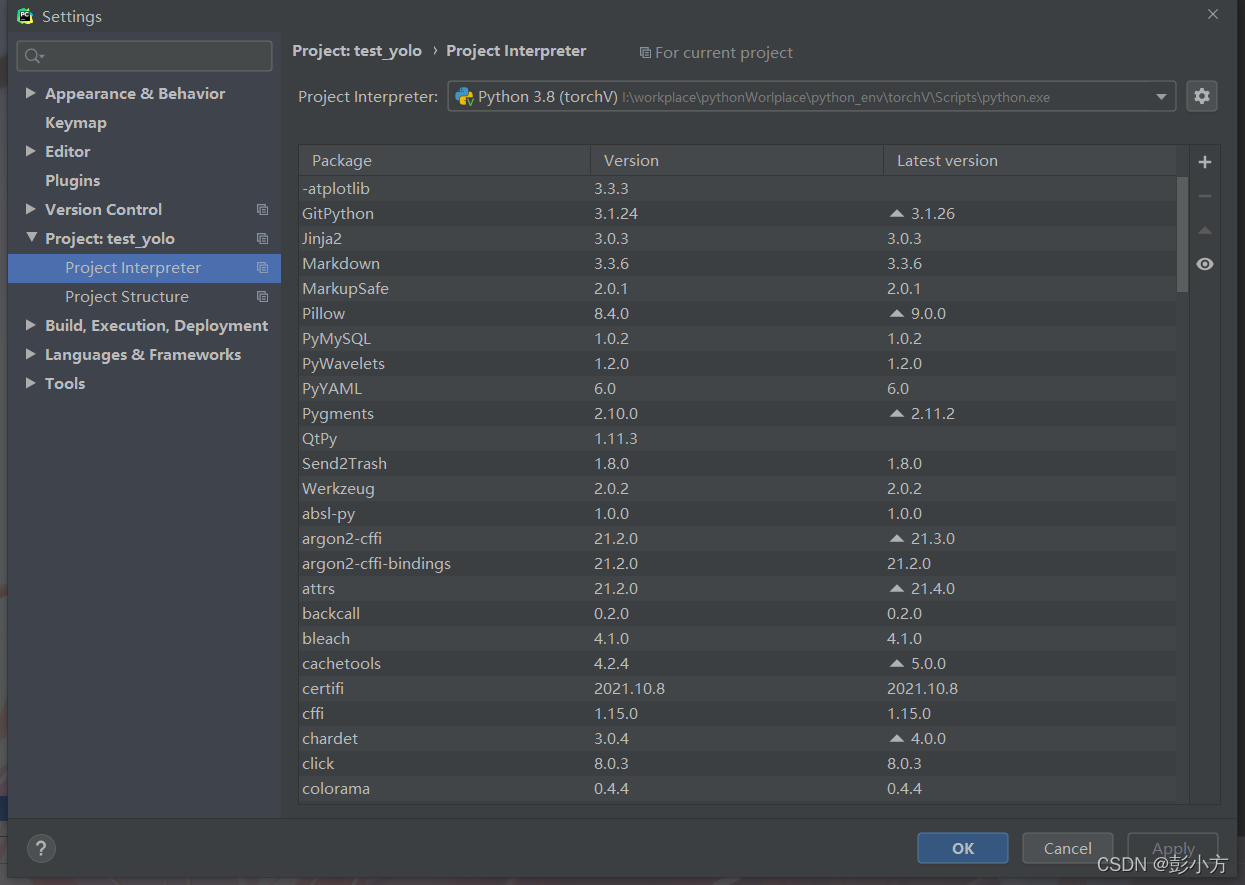Viewport: 1245px width, 885px height.
Task: Select the PyYAML package row
Action: coord(738,389)
